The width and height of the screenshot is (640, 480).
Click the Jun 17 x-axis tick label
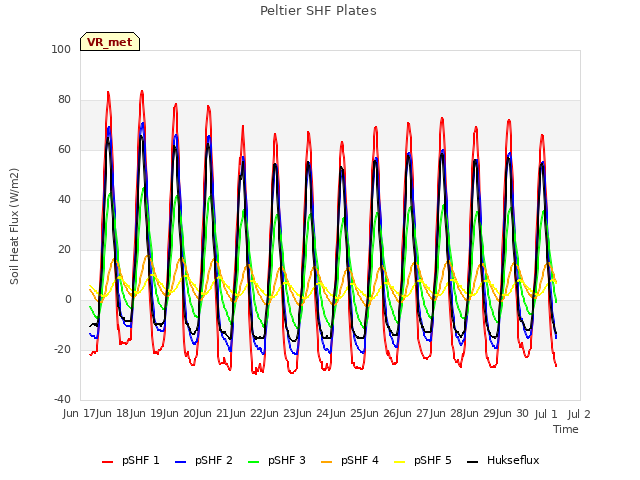[81, 413]
